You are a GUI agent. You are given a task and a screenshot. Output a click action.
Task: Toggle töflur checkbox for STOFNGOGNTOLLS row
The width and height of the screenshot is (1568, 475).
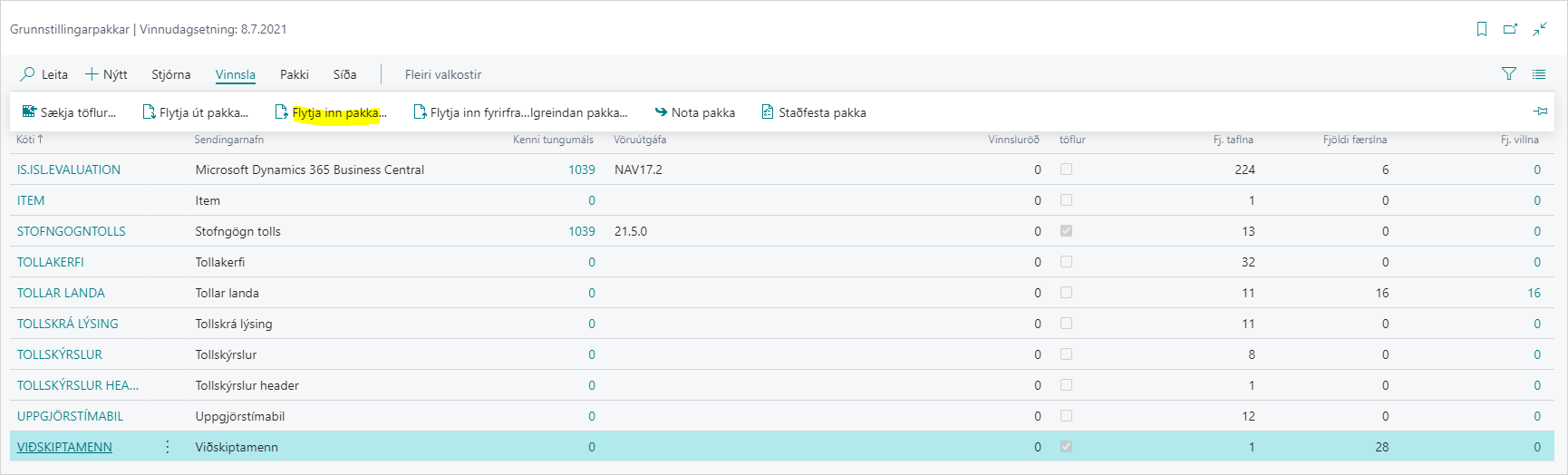point(1066,231)
